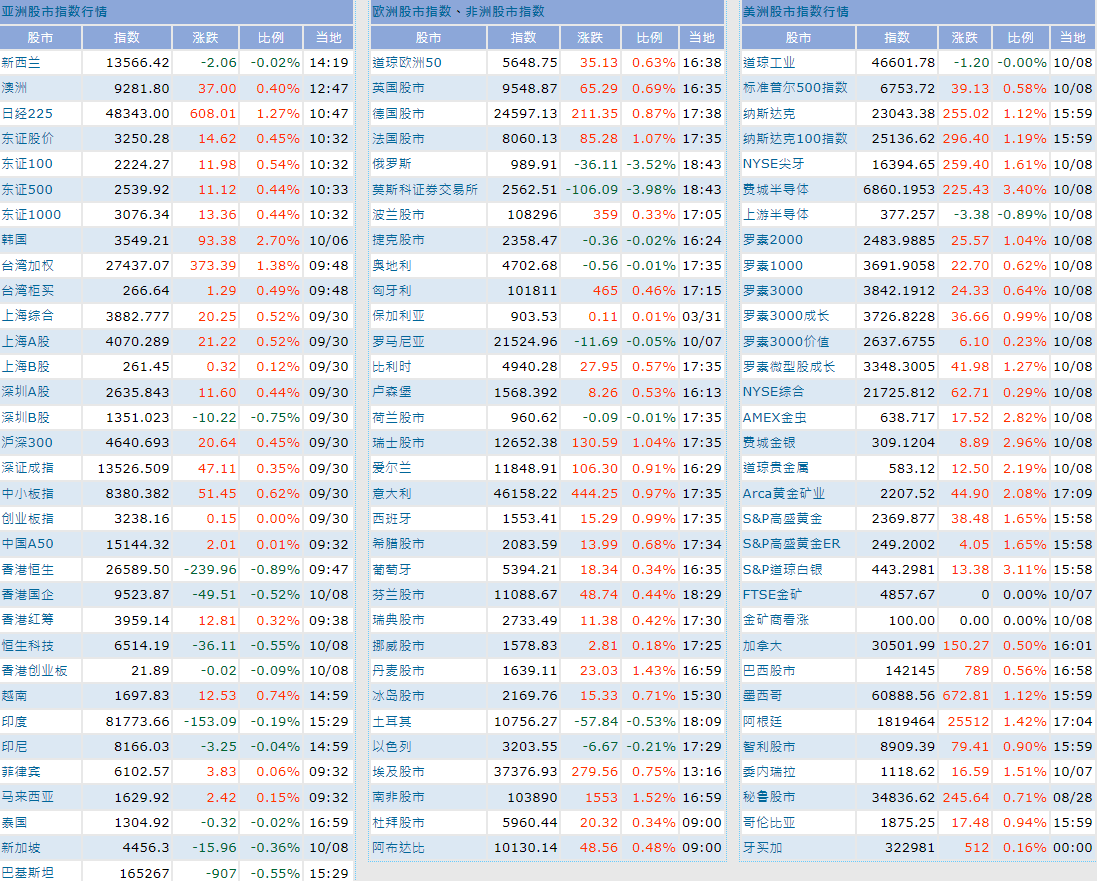Screen dimensions: 1097x881
Task: Open the 道琼欧洲50 index link
Action: (x=407, y=62)
